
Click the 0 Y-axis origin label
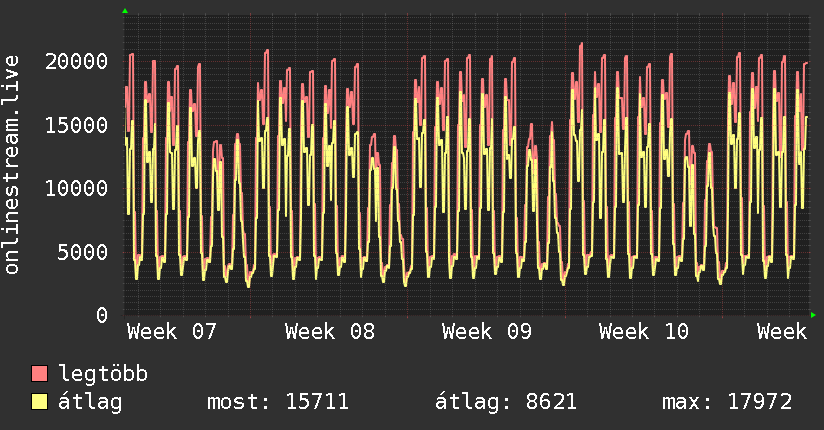102,315
